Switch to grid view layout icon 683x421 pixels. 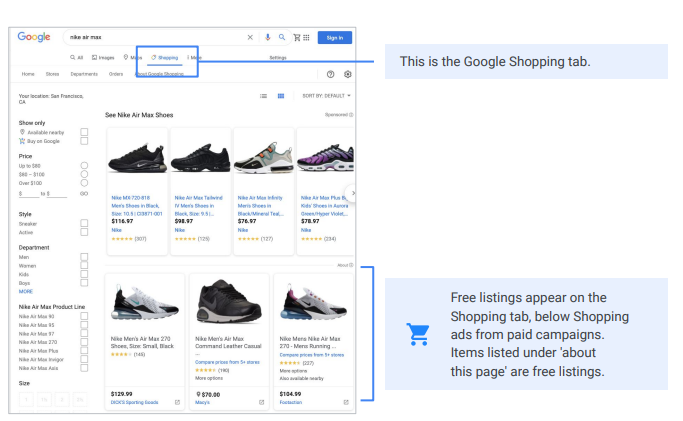[x=281, y=96]
